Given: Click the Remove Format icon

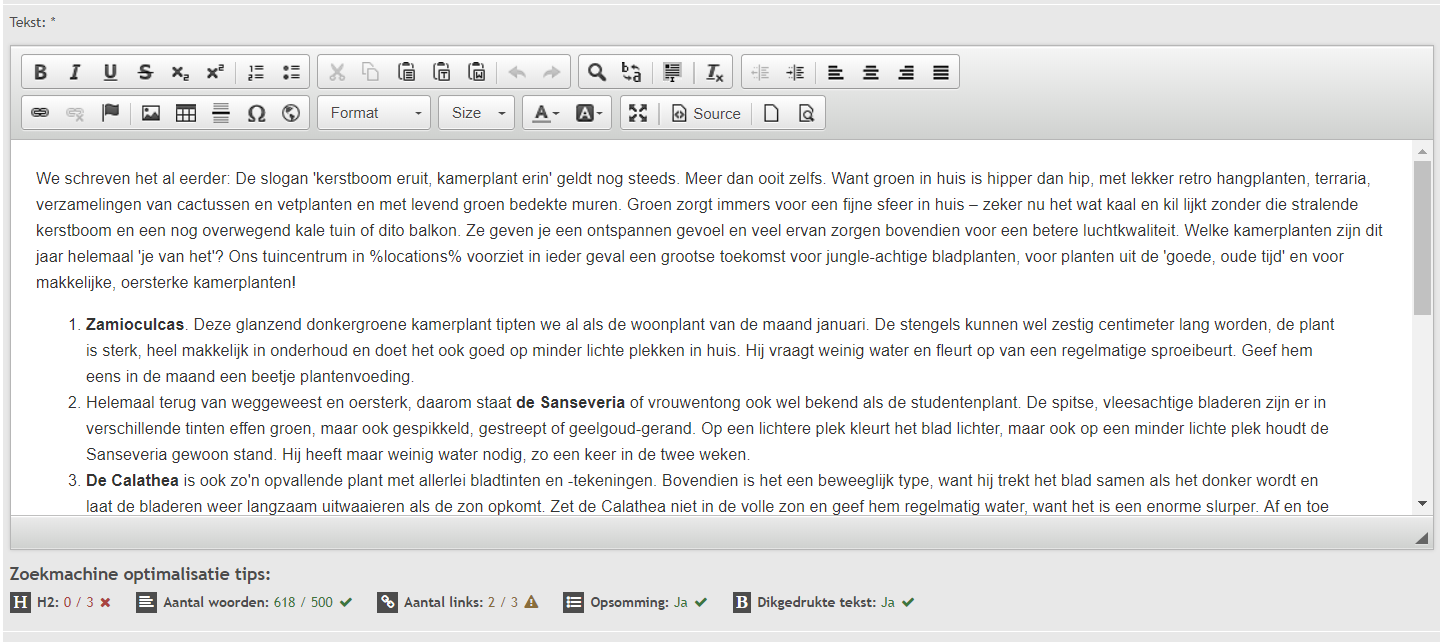Looking at the screenshot, I should click(714, 72).
